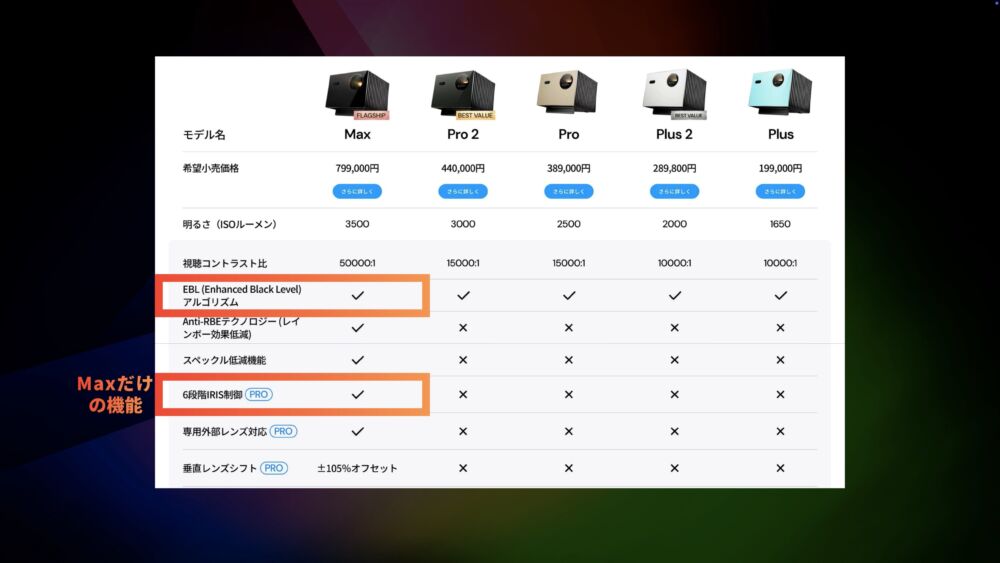Click the Pro 2 cross in Anti-RBE row
Viewport: 1000px width, 563px height.
point(463,328)
